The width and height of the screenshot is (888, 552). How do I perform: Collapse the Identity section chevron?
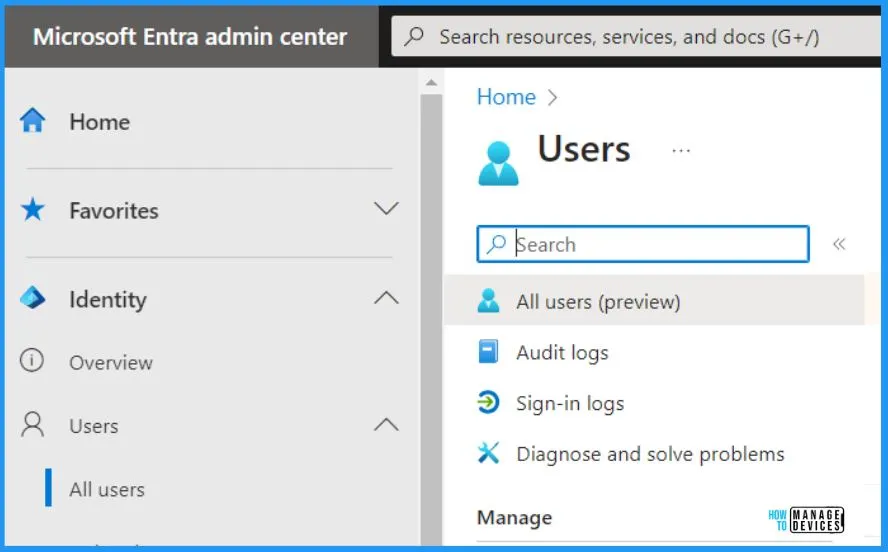(386, 298)
